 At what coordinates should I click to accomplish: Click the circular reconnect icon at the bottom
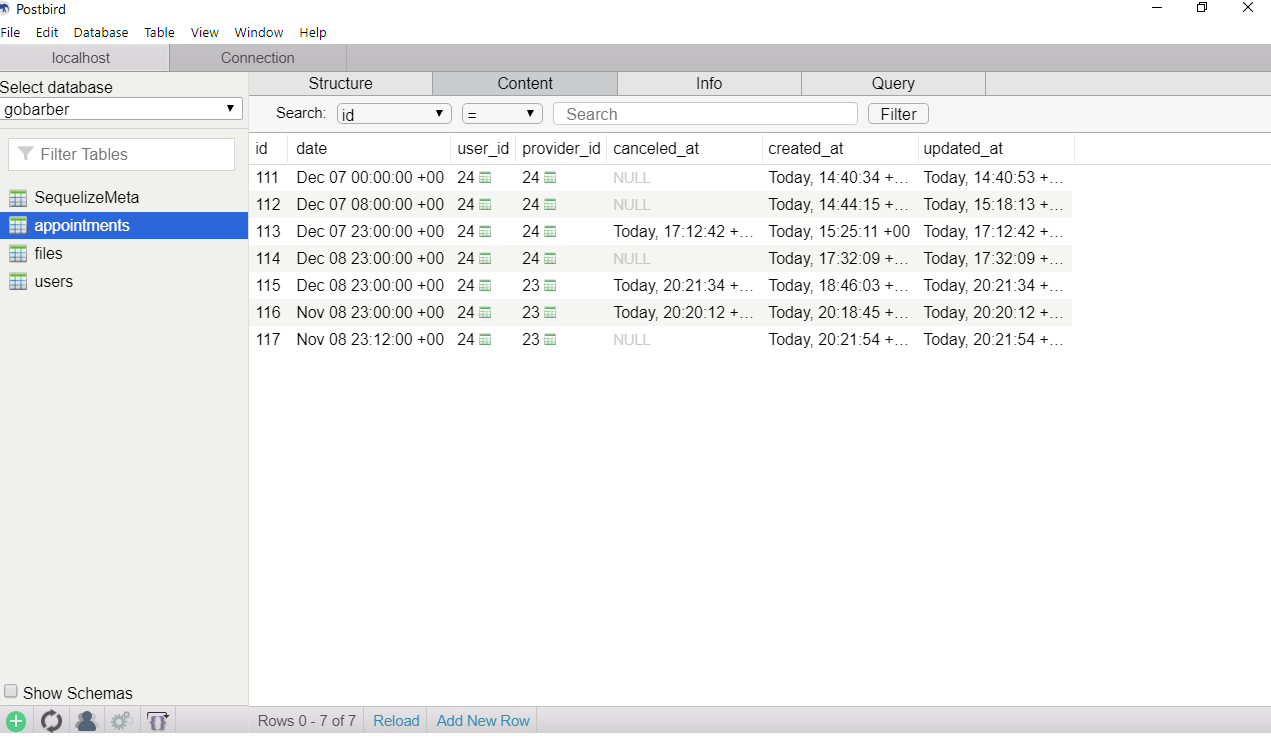click(x=51, y=720)
